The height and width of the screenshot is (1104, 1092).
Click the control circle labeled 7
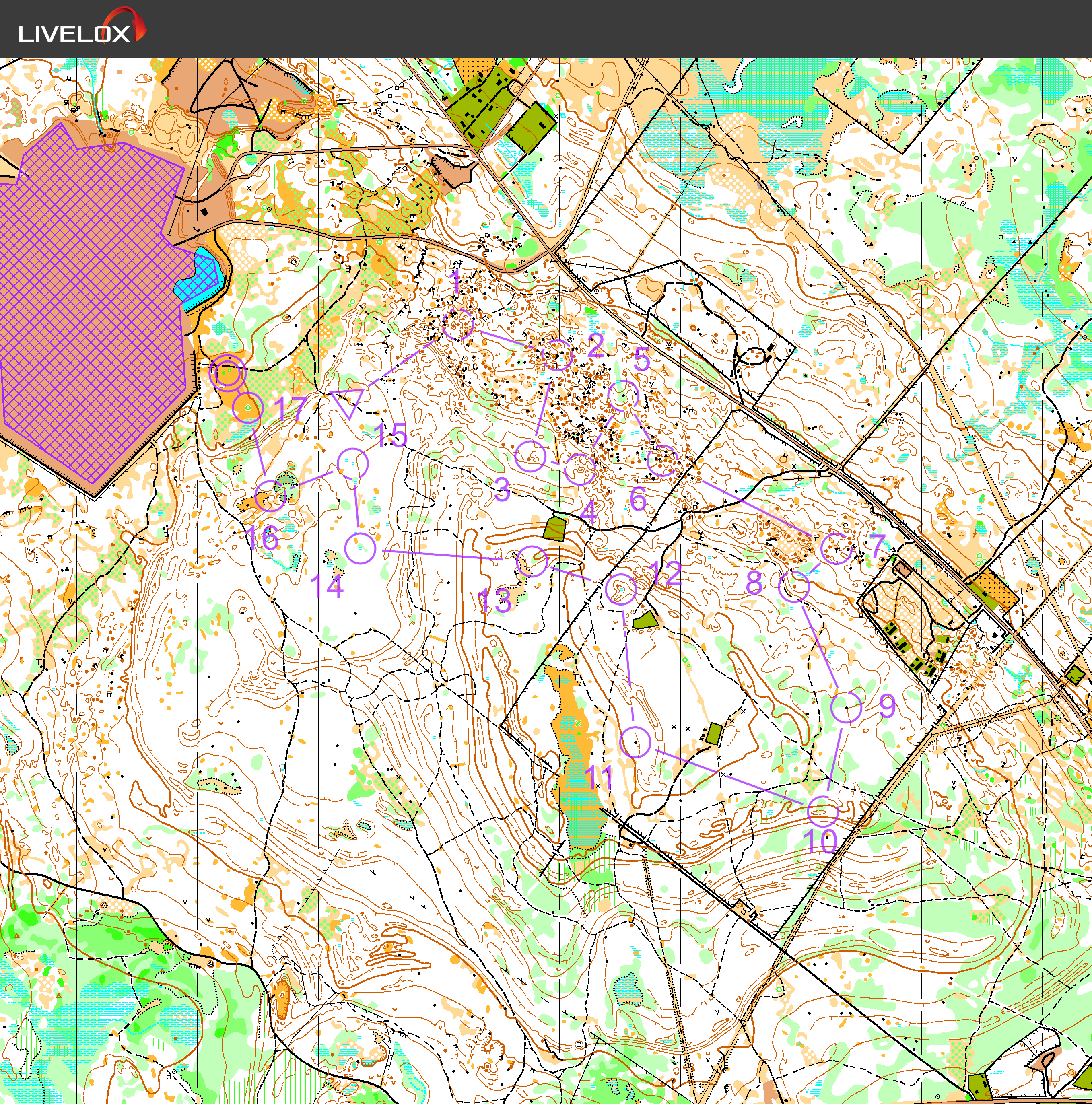coord(836,548)
